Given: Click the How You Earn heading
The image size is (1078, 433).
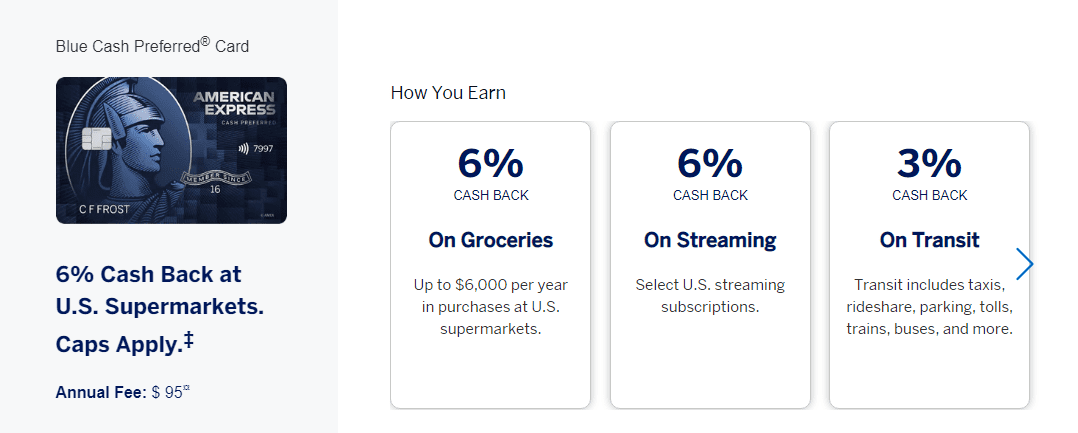Looking at the screenshot, I should pyautogui.click(x=448, y=93).
